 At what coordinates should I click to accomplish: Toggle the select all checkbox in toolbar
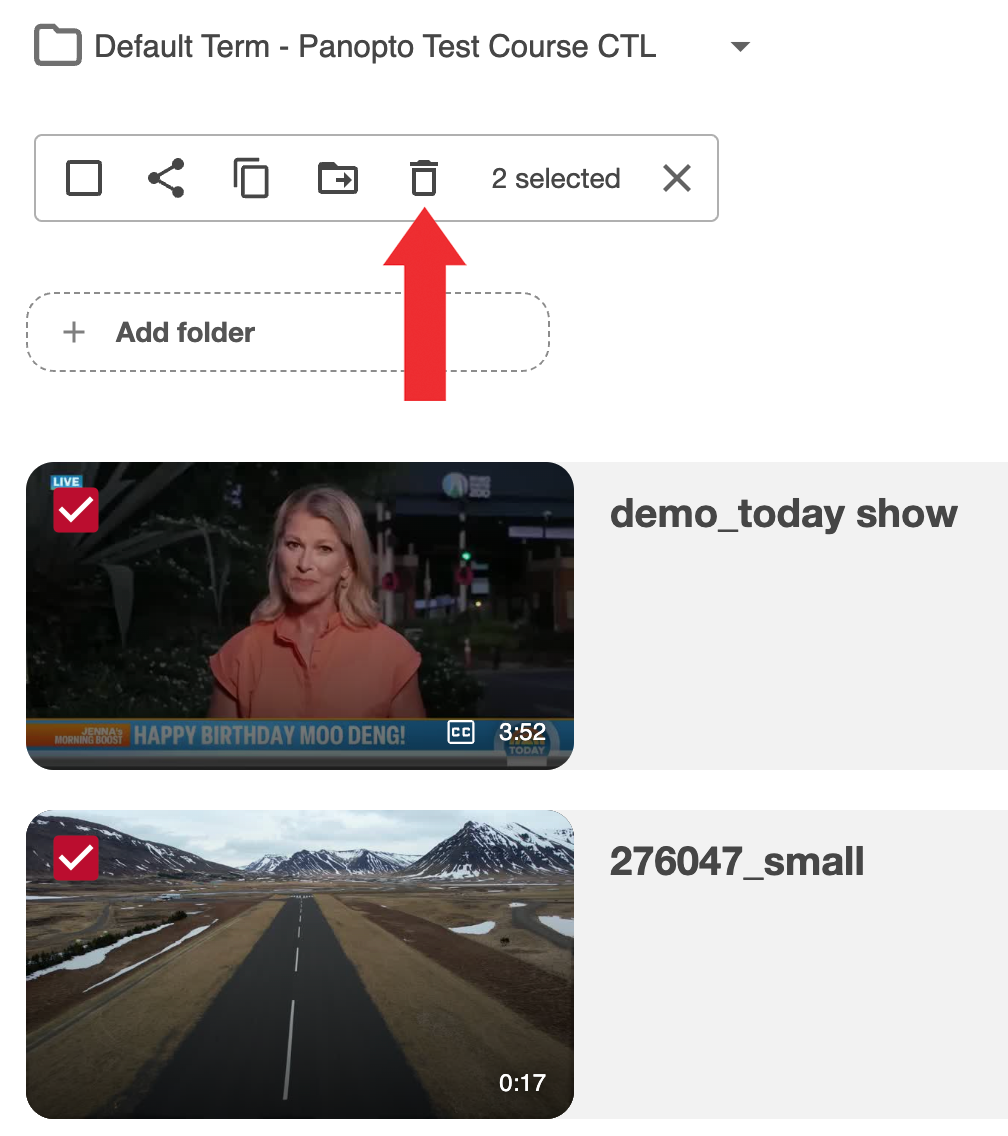(x=84, y=178)
